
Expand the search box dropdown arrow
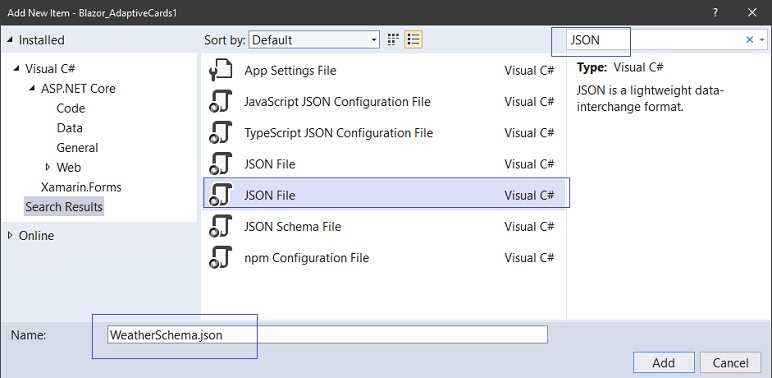(762, 40)
